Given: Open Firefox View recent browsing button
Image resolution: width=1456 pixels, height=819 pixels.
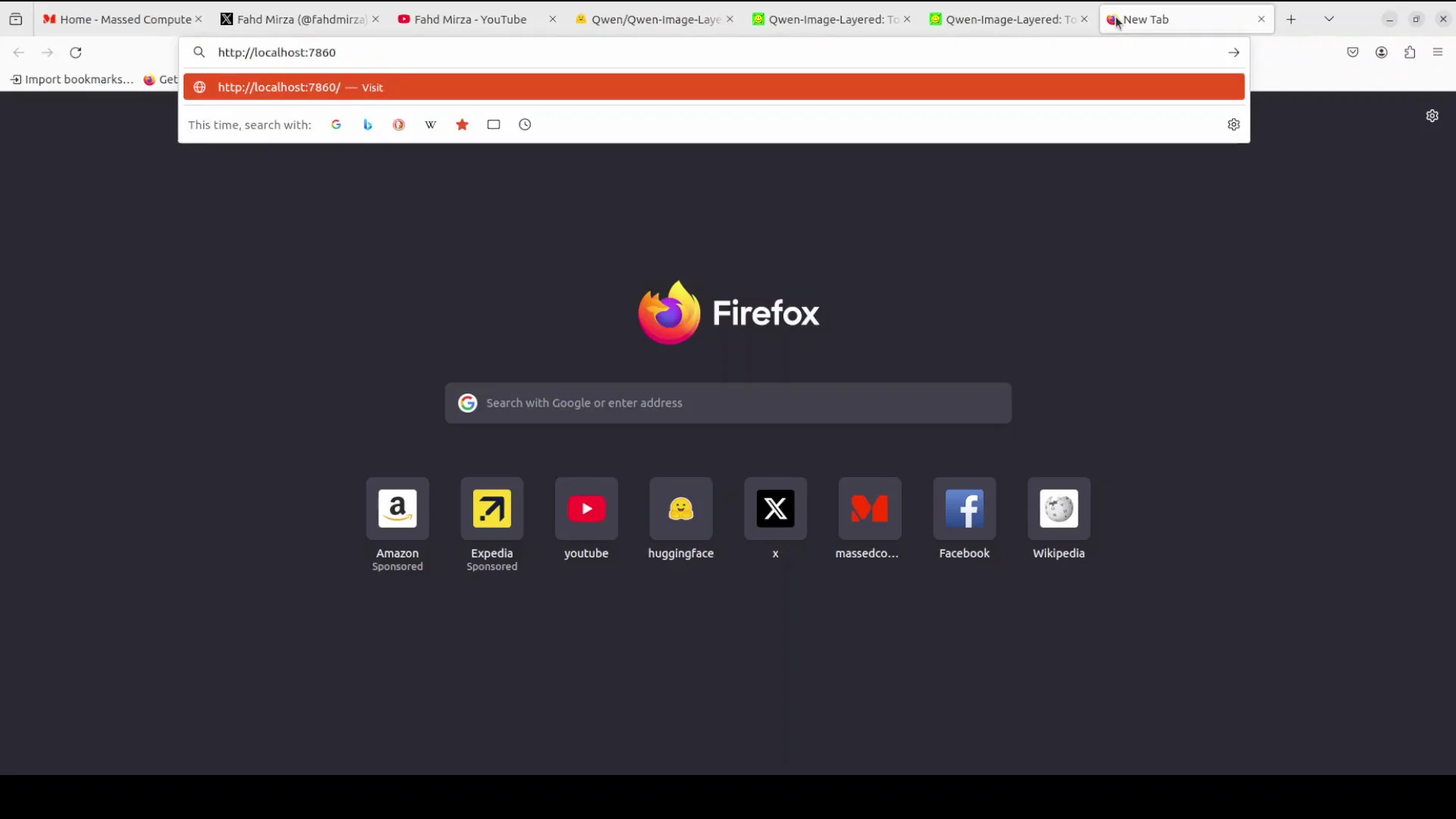Looking at the screenshot, I should [16, 19].
